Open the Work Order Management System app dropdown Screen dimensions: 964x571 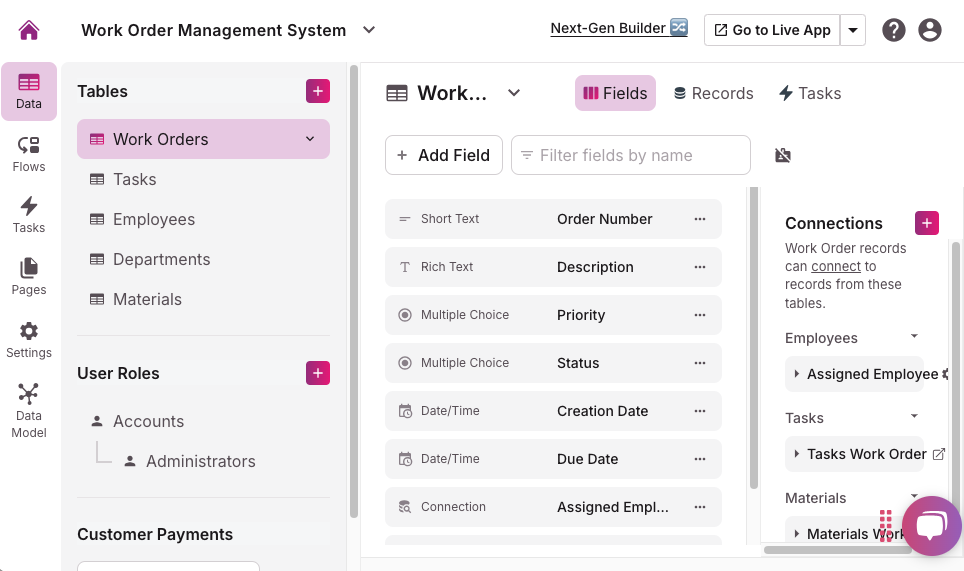click(369, 30)
